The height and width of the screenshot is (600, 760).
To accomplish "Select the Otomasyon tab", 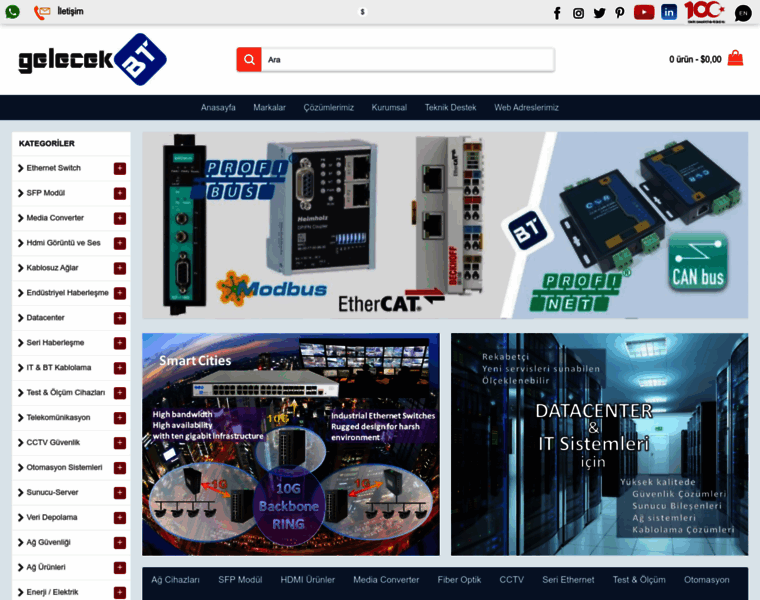I will pos(707,580).
